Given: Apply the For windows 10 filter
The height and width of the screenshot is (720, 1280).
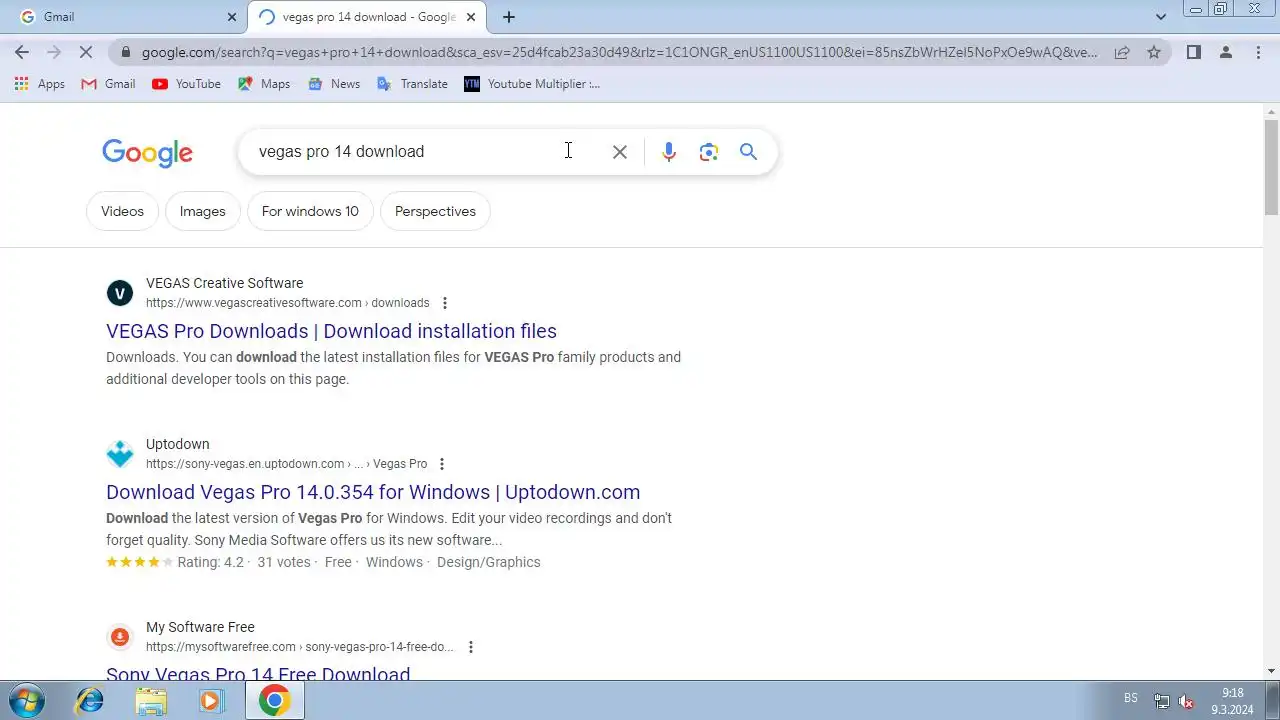Looking at the screenshot, I should point(310,211).
